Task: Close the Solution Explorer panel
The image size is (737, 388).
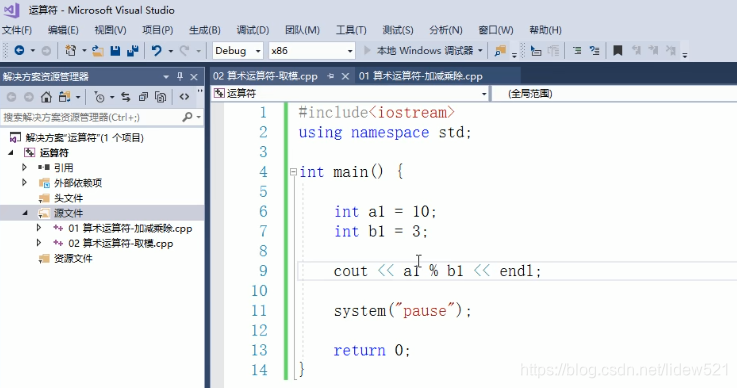Action: [x=194, y=77]
